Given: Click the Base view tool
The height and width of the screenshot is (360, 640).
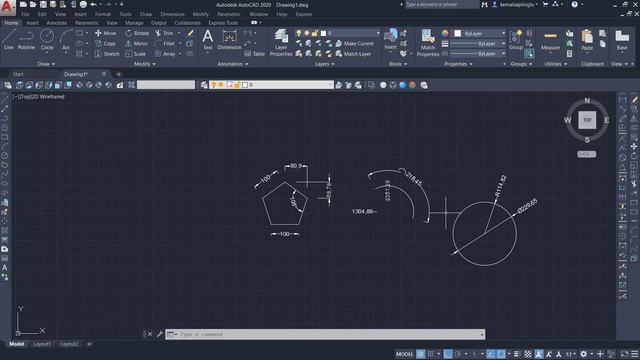Looking at the screenshot, I should click(x=622, y=40).
